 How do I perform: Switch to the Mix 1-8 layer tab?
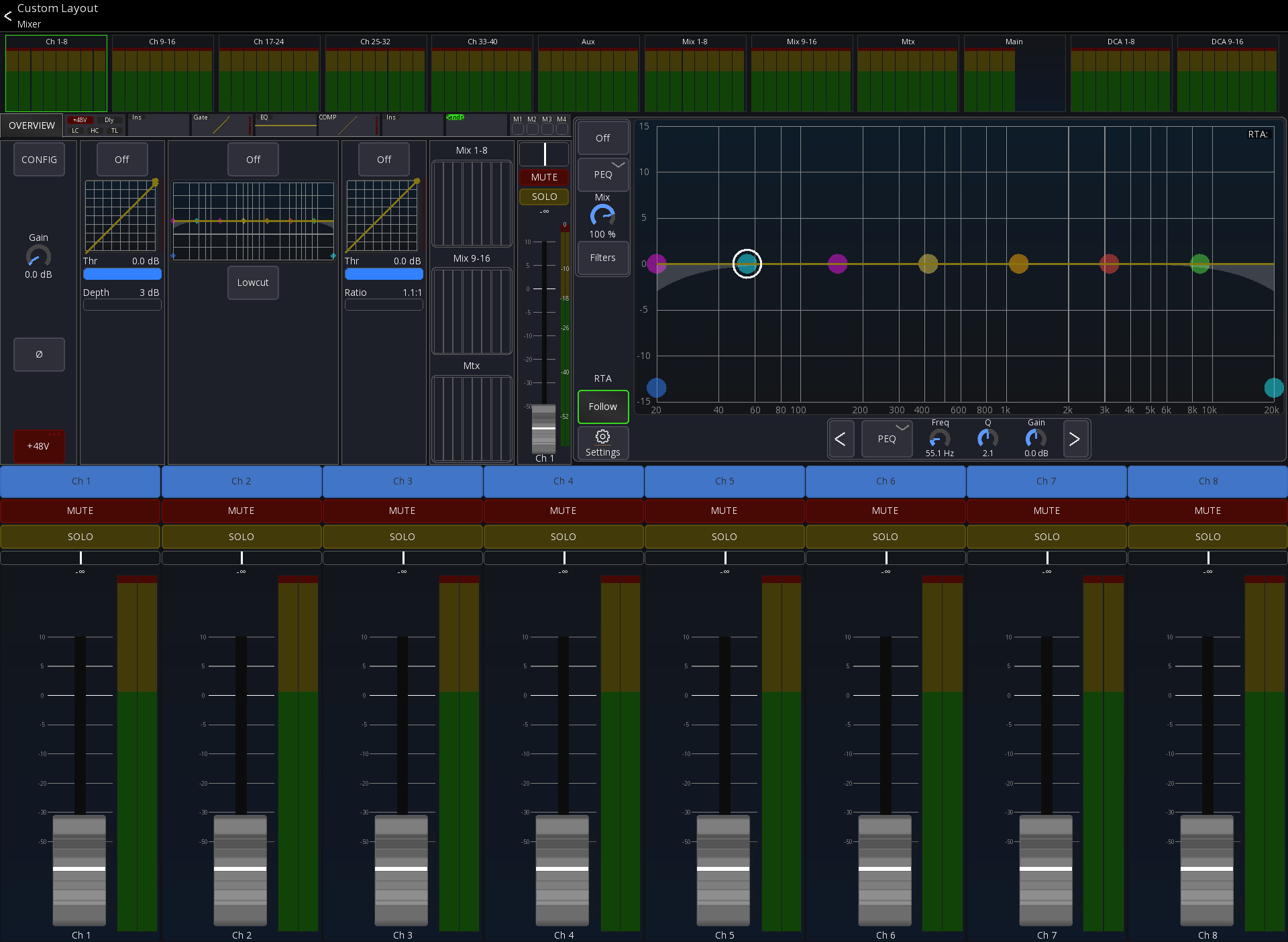click(695, 73)
